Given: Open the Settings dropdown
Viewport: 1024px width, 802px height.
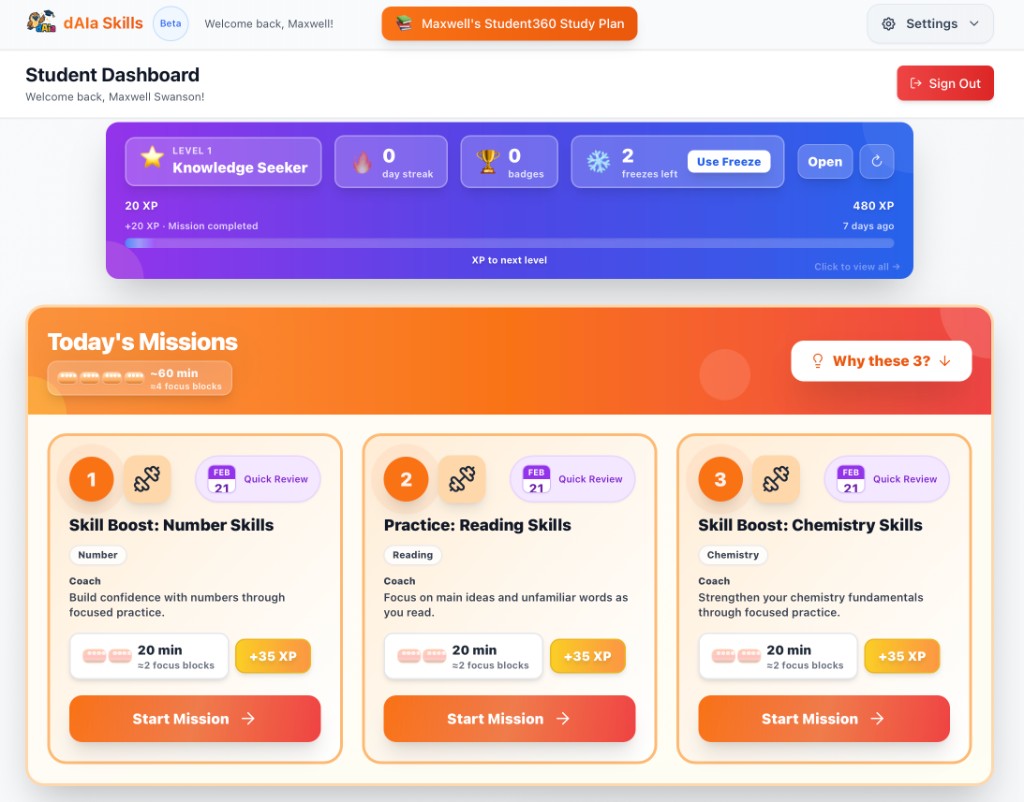Looking at the screenshot, I should pos(929,23).
